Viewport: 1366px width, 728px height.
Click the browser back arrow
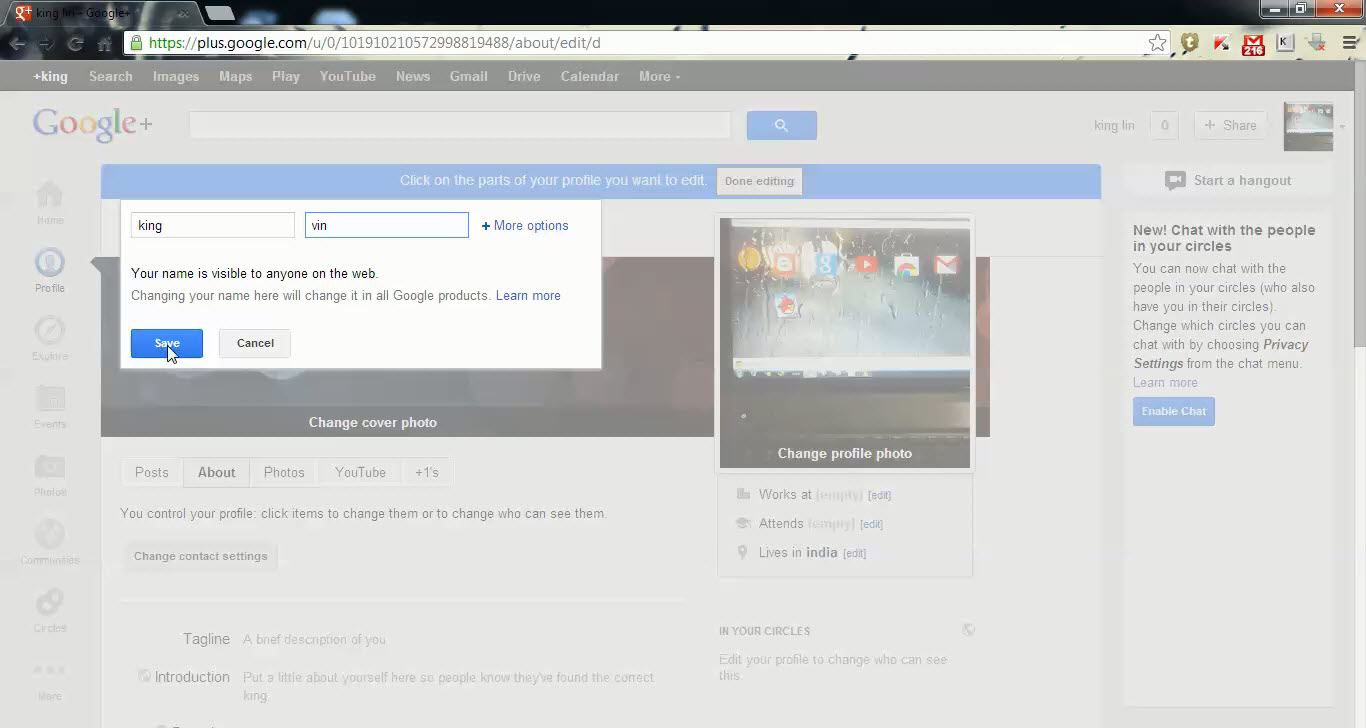(x=17, y=43)
